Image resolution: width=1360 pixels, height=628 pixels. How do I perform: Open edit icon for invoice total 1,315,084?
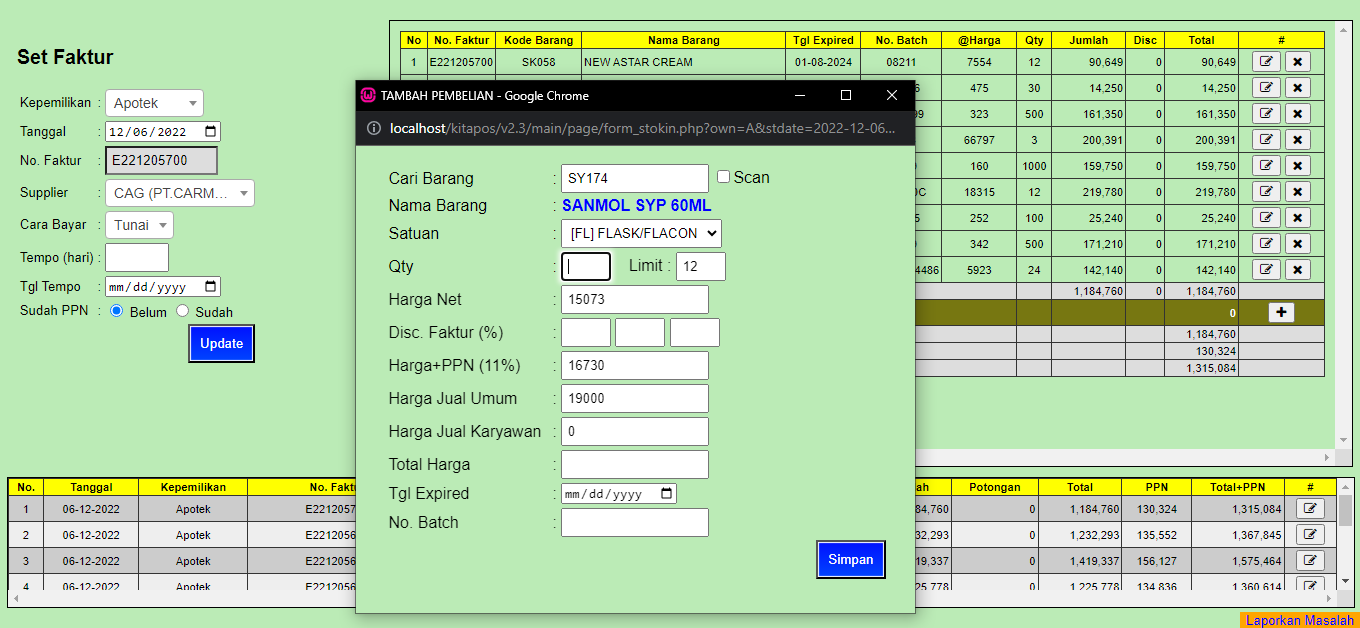pyautogui.click(x=1310, y=509)
